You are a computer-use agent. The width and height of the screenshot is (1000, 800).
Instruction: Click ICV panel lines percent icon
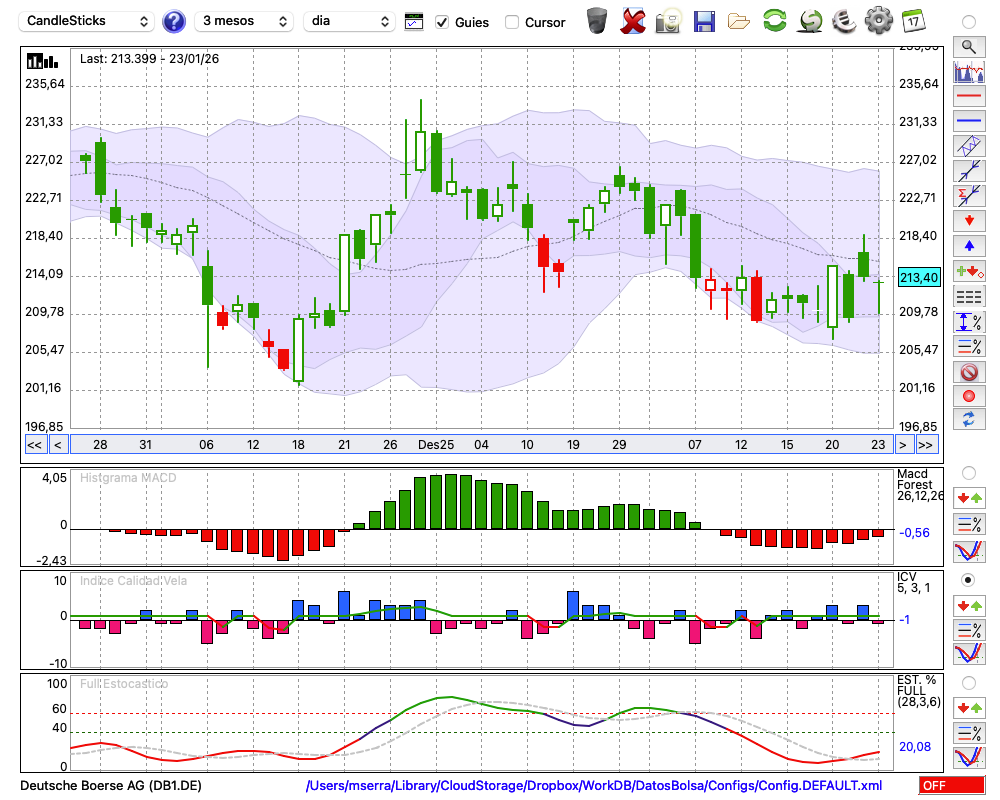969,630
